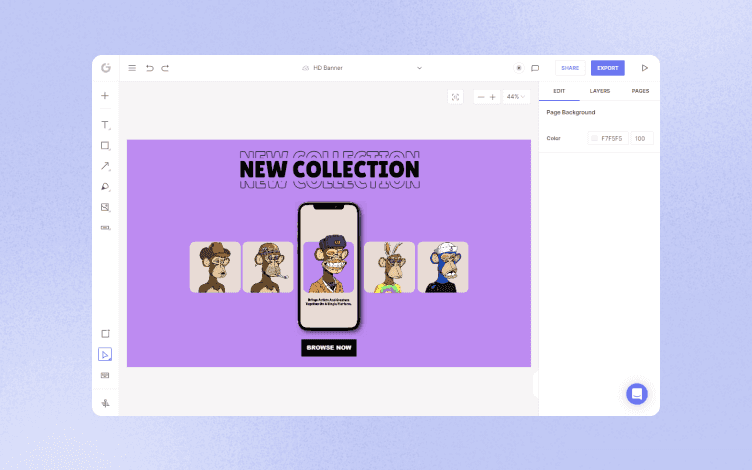Click the F7F5F5 hex color field
The width and height of the screenshot is (752, 470).
point(608,138)
